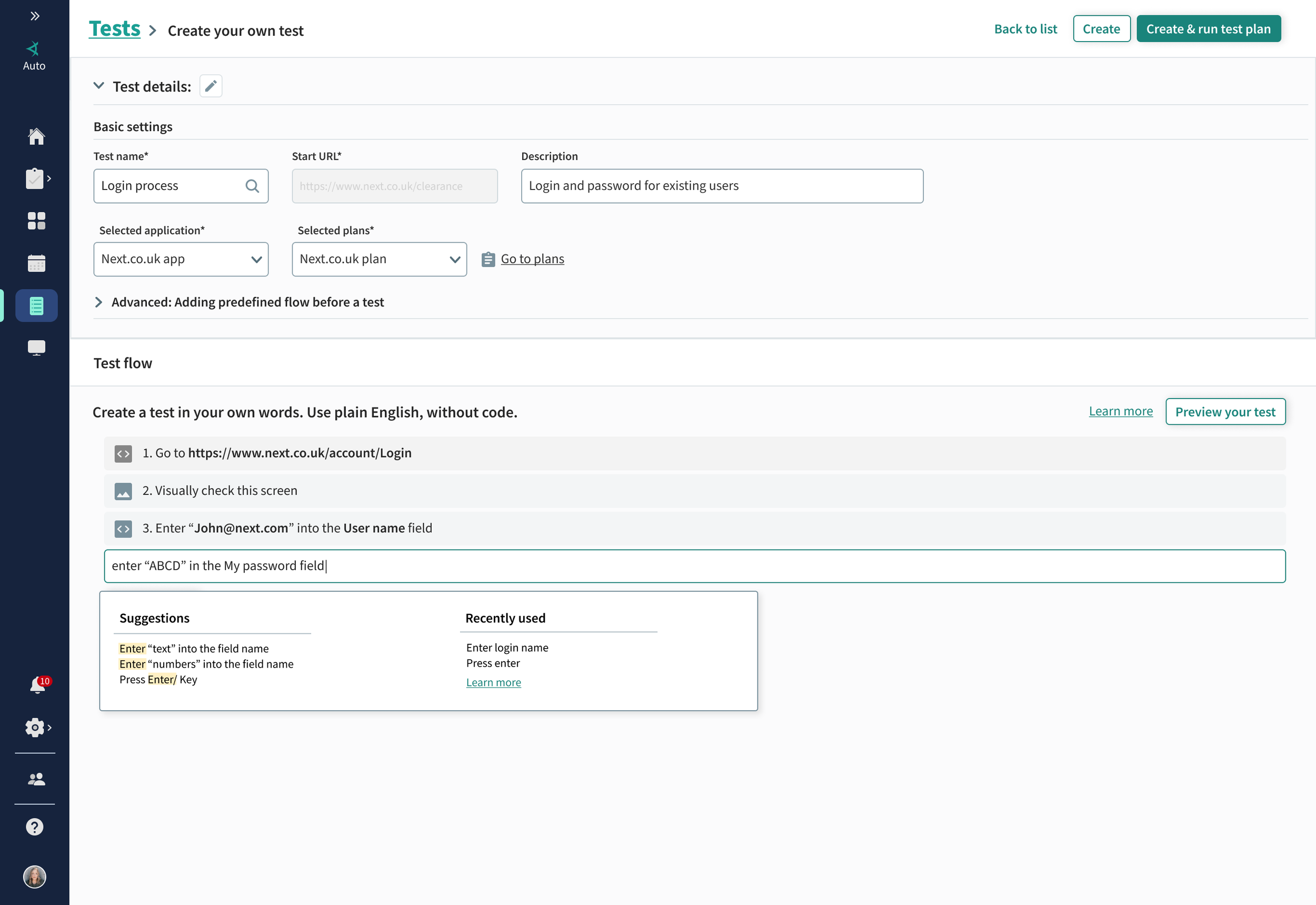Click the Create button

[1101, 29]
